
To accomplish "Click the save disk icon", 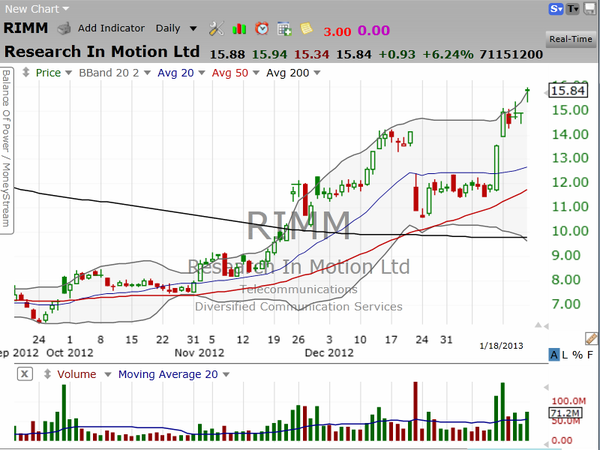I will click(590, 8).
